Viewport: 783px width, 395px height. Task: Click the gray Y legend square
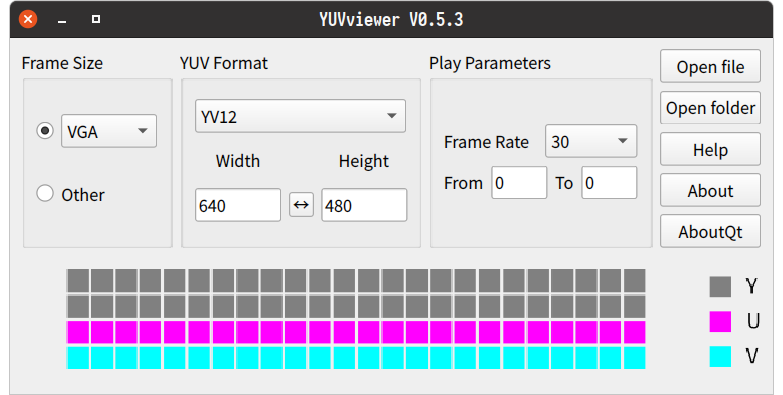[720, 287]
